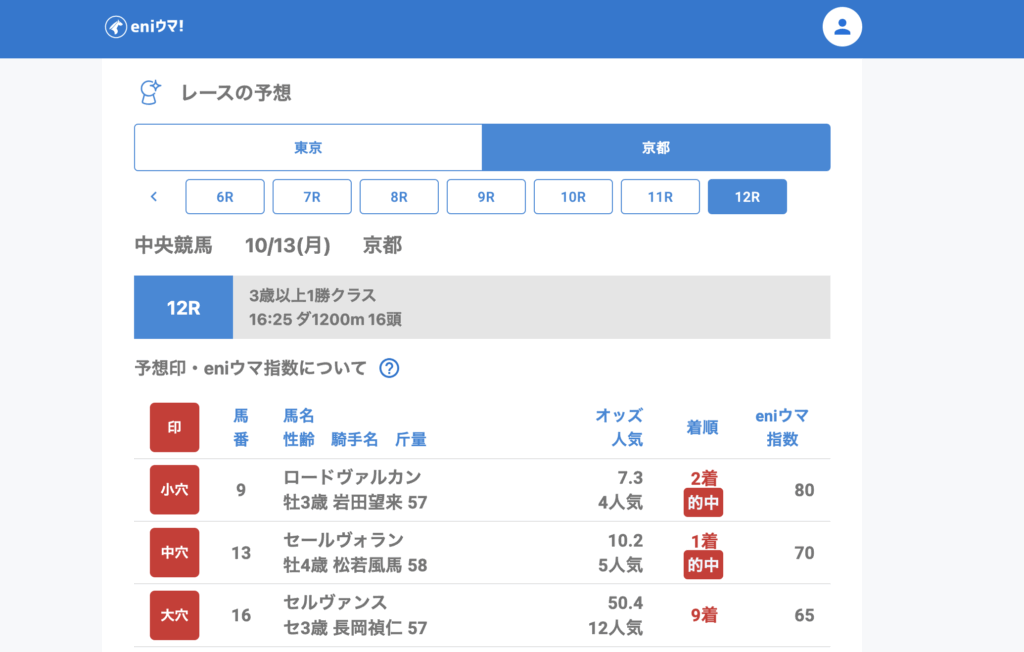Click the help question mark icon
1024x652 pixels.
[390, 368]
